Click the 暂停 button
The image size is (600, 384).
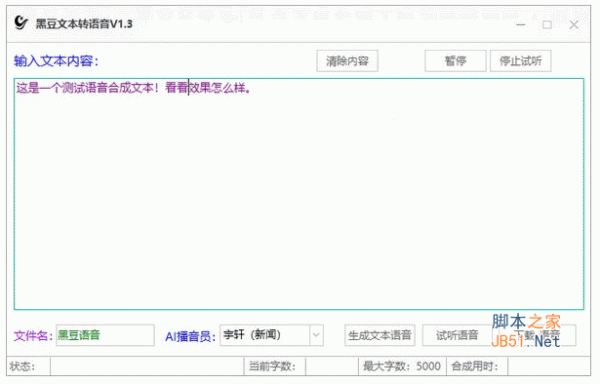[455, 61]
